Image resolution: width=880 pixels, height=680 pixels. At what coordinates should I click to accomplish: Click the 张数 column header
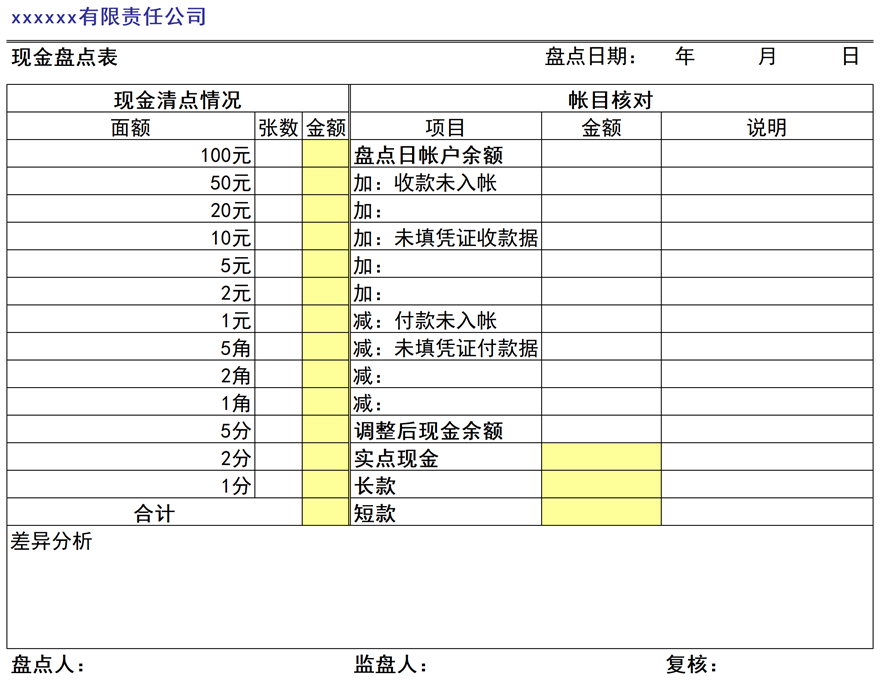pos(278,127)
